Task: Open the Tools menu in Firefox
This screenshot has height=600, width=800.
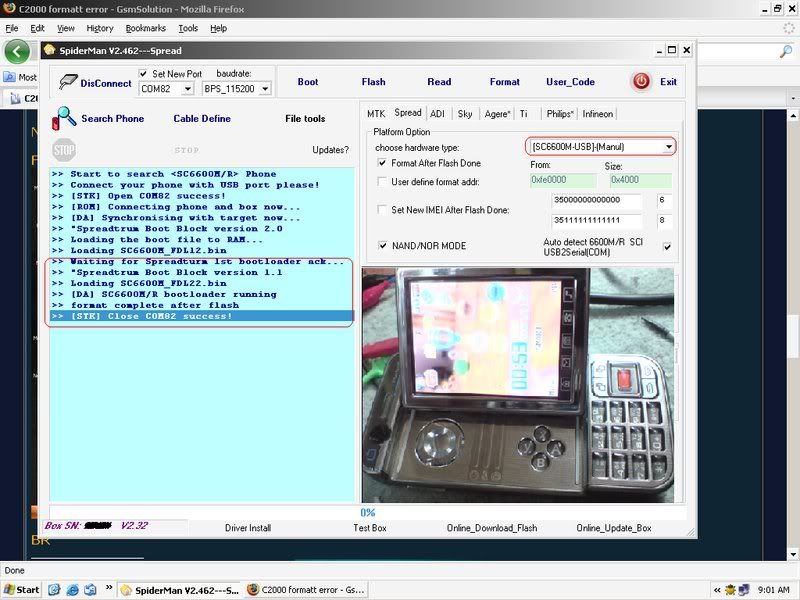Action: click(x=188, y=28)
